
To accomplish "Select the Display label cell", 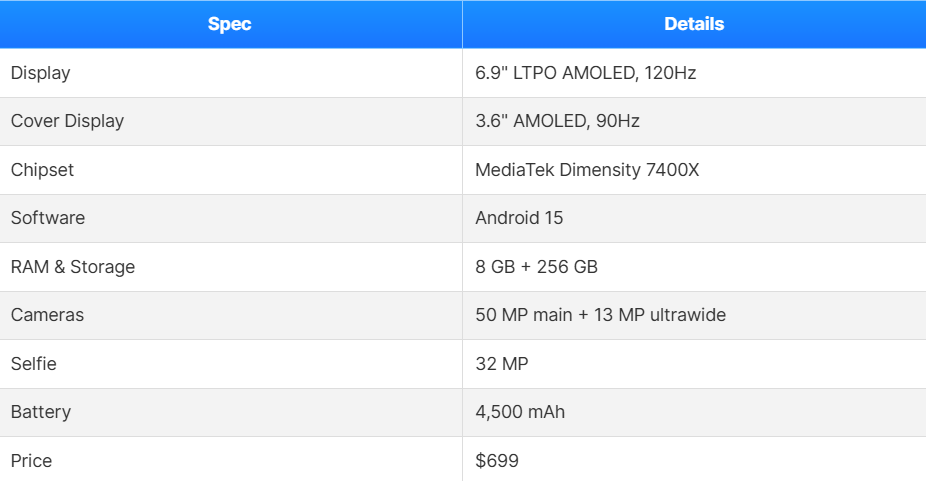I will click(x=41, y=73).
